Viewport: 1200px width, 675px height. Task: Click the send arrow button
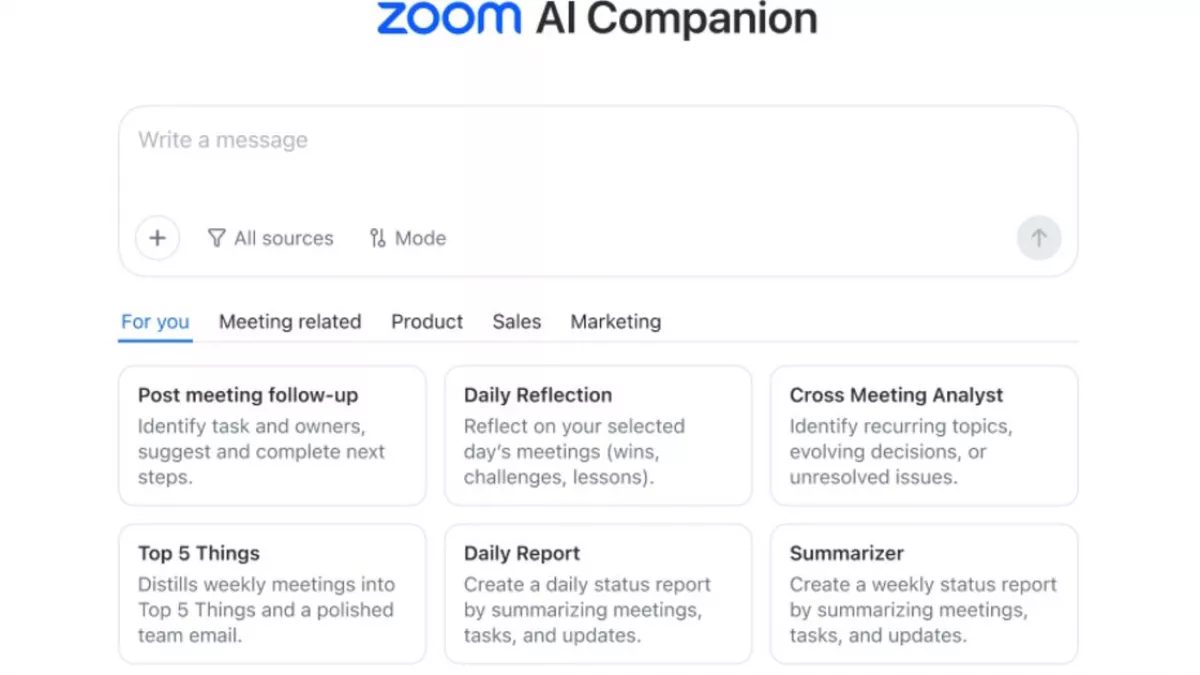(x=1039, y=238)
